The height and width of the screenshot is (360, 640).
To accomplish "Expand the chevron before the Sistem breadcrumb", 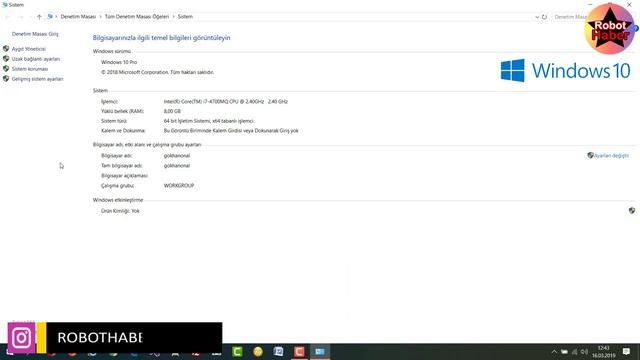I will tap(173, 17).
